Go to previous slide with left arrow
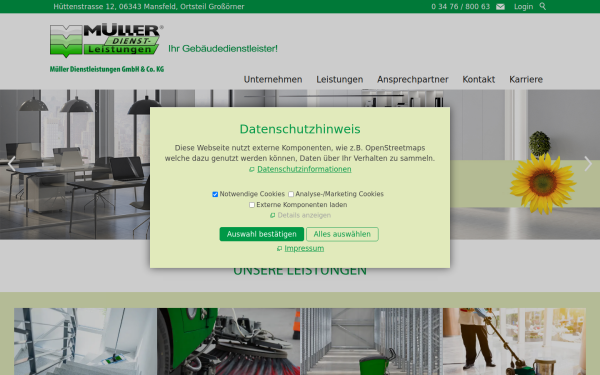This screenshot has height=375, width=600. coord(11,164)
